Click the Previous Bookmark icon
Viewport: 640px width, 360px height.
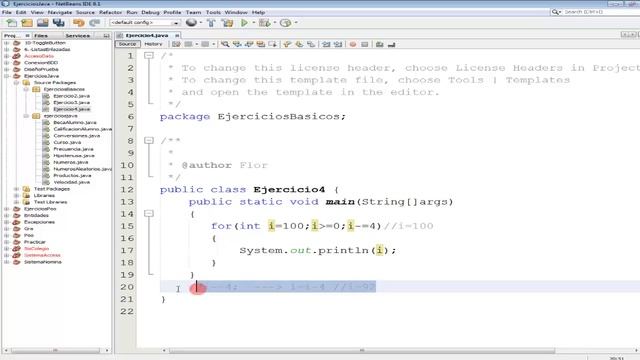click(287, 44)
